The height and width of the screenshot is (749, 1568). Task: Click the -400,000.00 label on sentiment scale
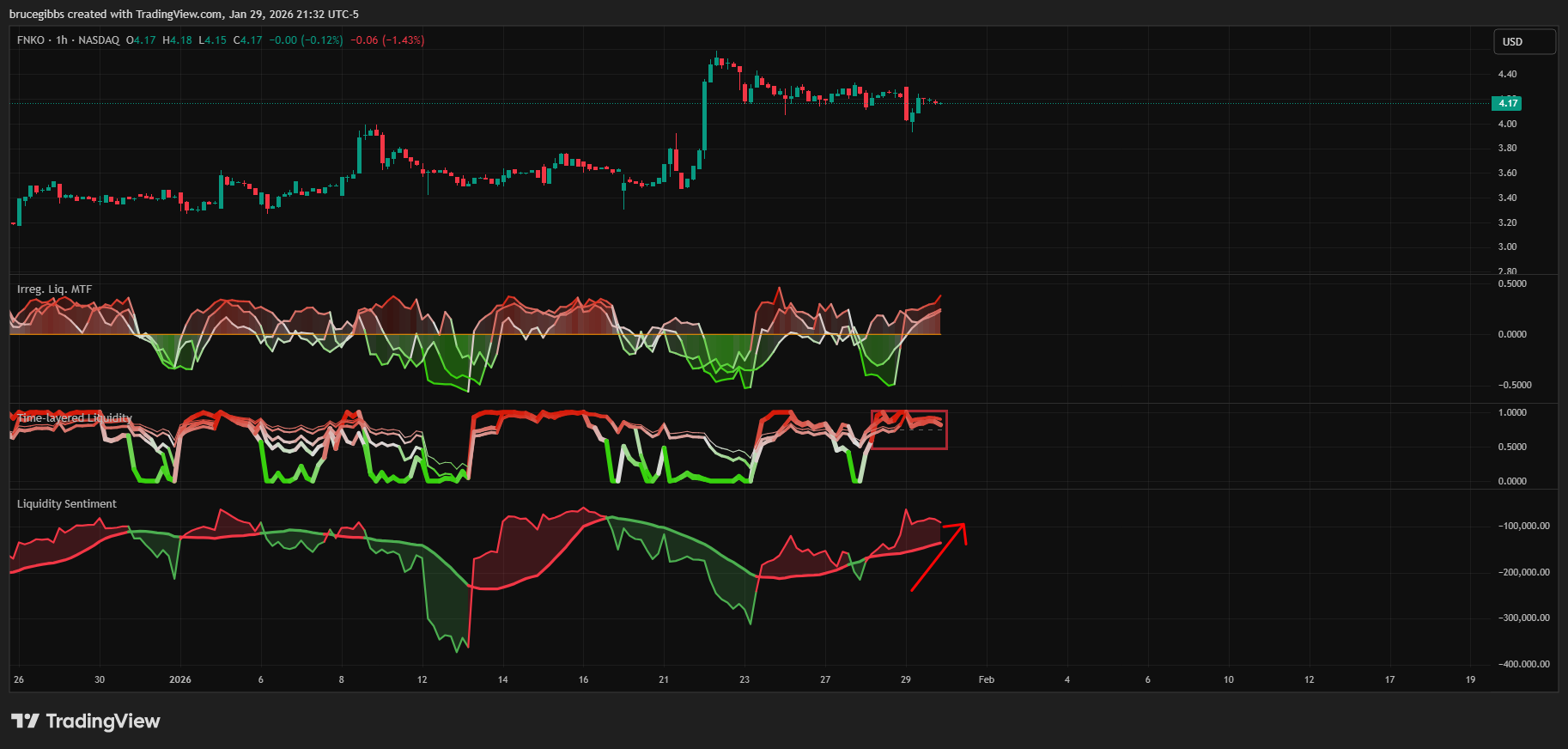(x=1523, y=664)
